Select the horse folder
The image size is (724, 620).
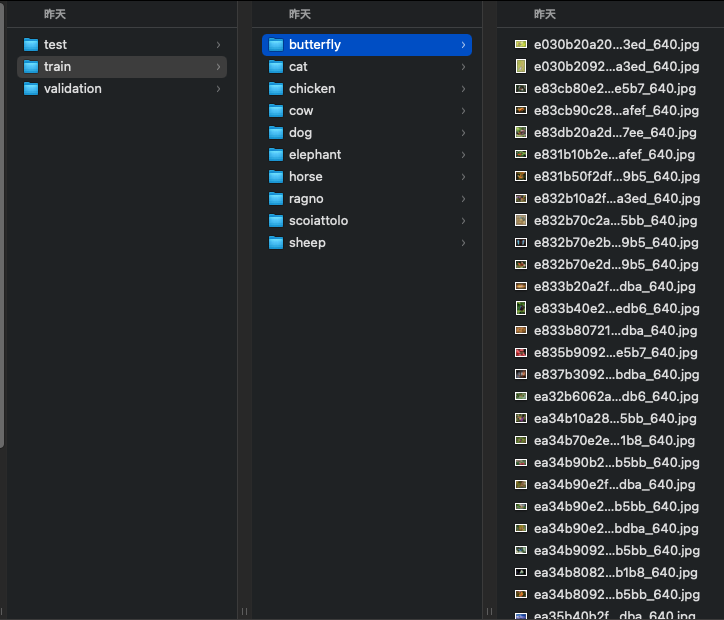pyautogui.click(x=305, y=177)
